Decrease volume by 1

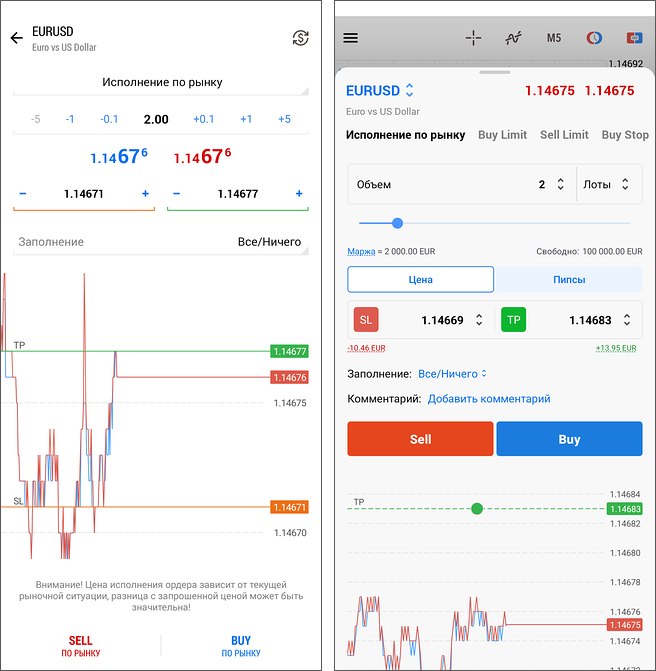point(70,119)
